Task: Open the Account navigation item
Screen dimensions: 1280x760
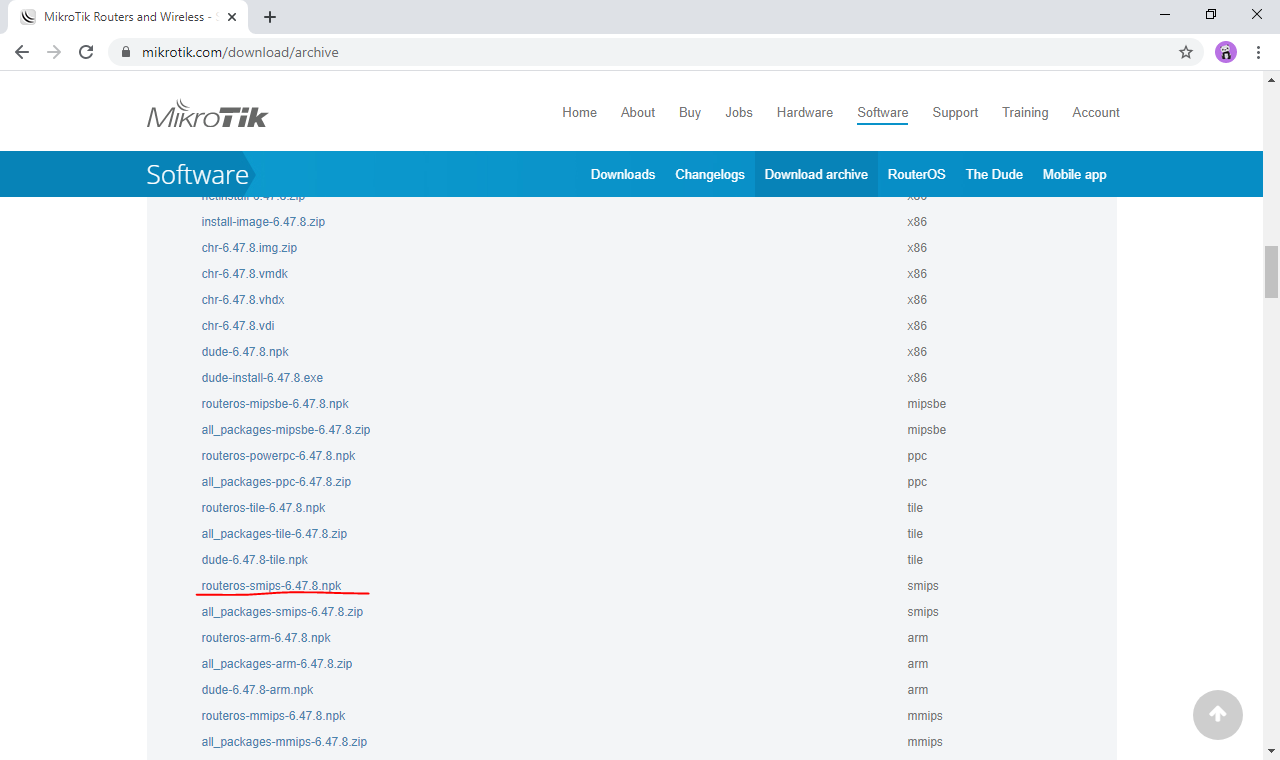Action: click(x=1096, y=112)
